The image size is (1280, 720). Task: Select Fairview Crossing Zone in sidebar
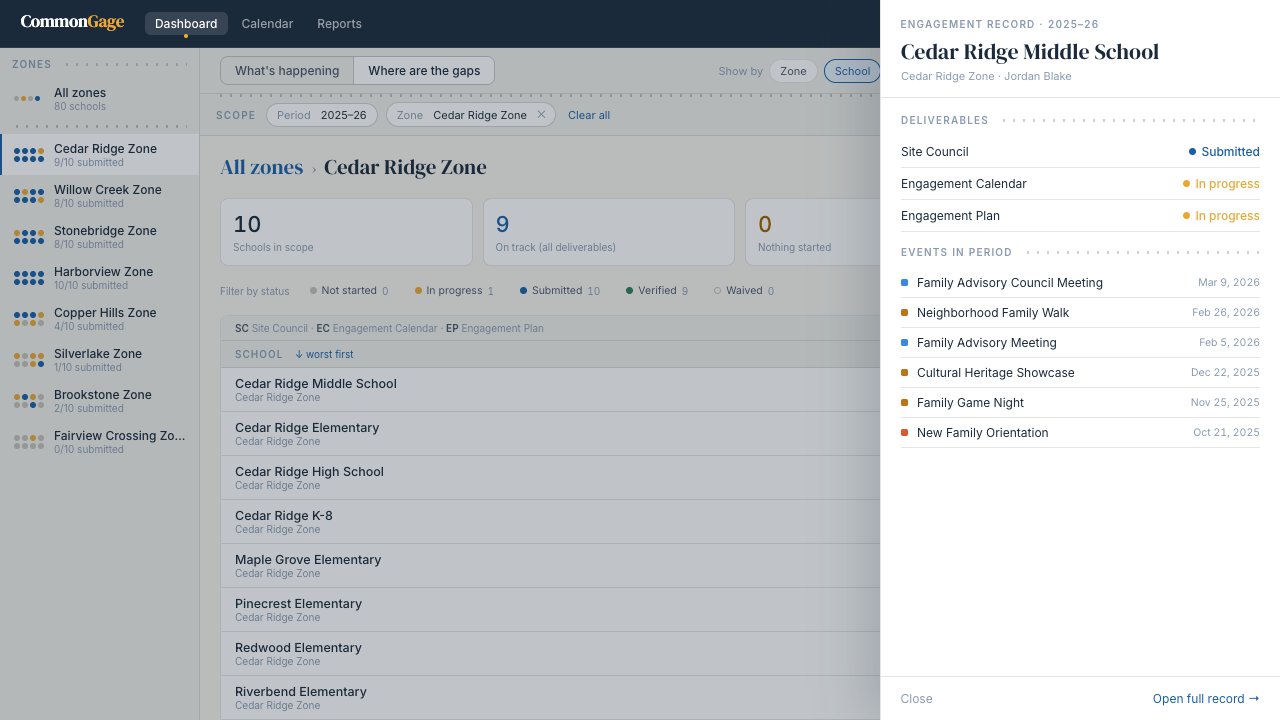pyautogui.click(x=100, y=442)
